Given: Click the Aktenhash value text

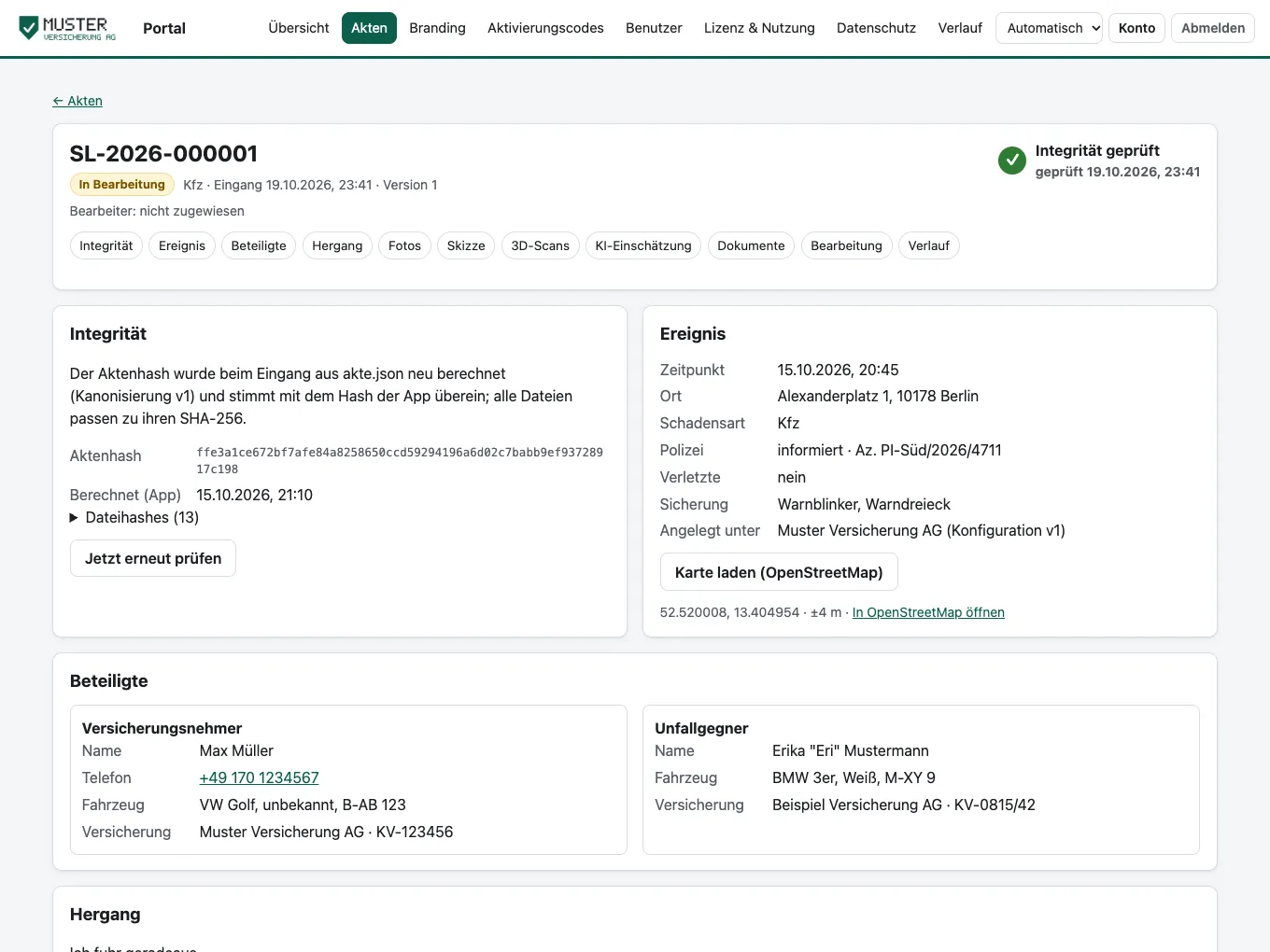Looking at the screenshot, I should coord(400,460).
